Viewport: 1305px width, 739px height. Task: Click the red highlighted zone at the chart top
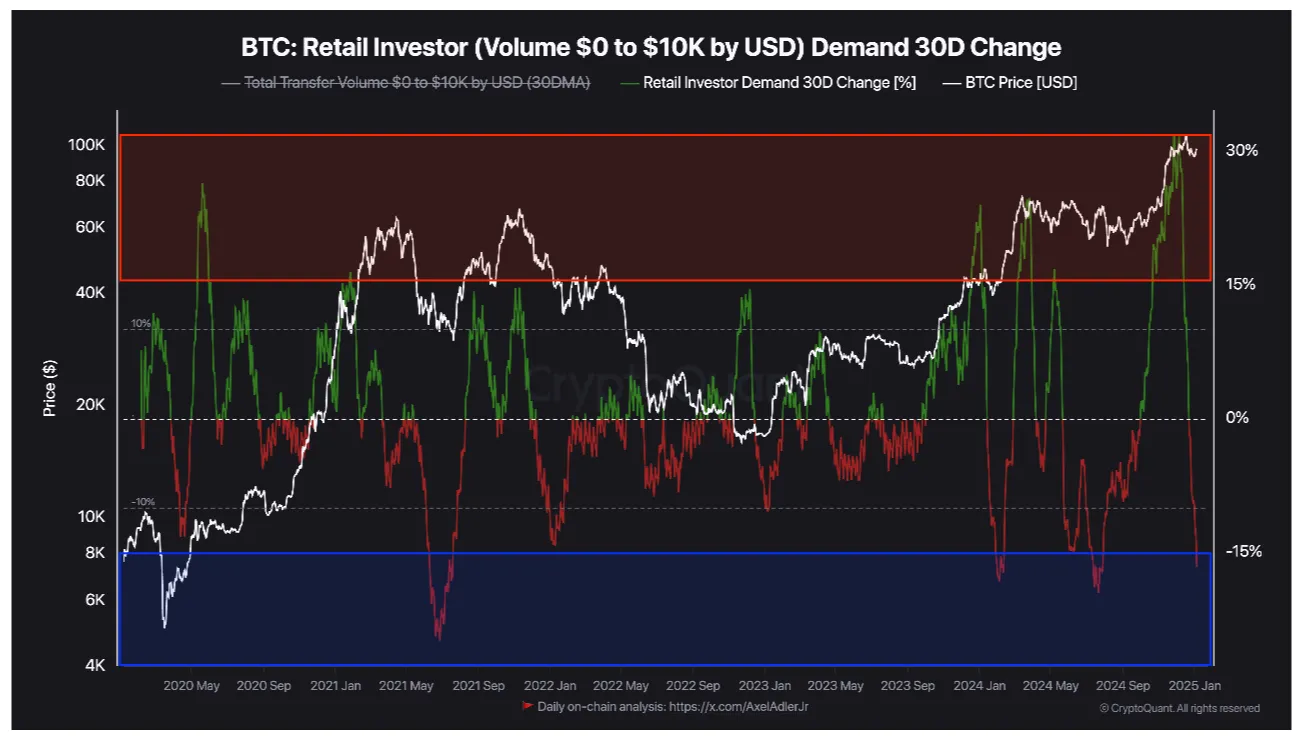(x=664, y=207)
